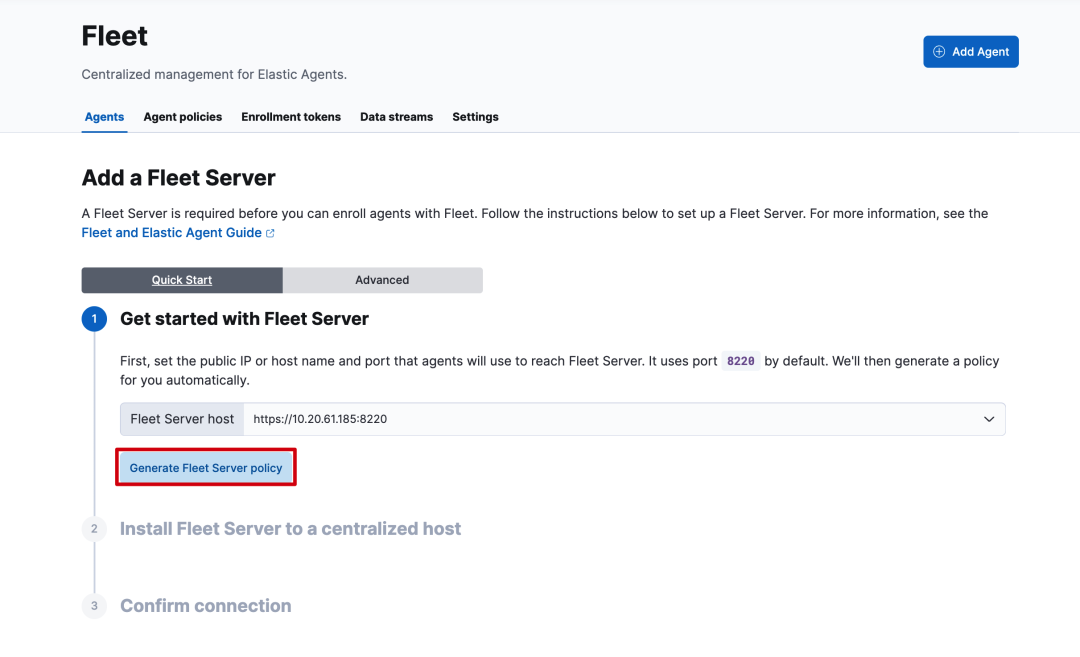Click the 8220 port code badge
The width and height of the screenshot is (1080, 657).
[740, 361]
